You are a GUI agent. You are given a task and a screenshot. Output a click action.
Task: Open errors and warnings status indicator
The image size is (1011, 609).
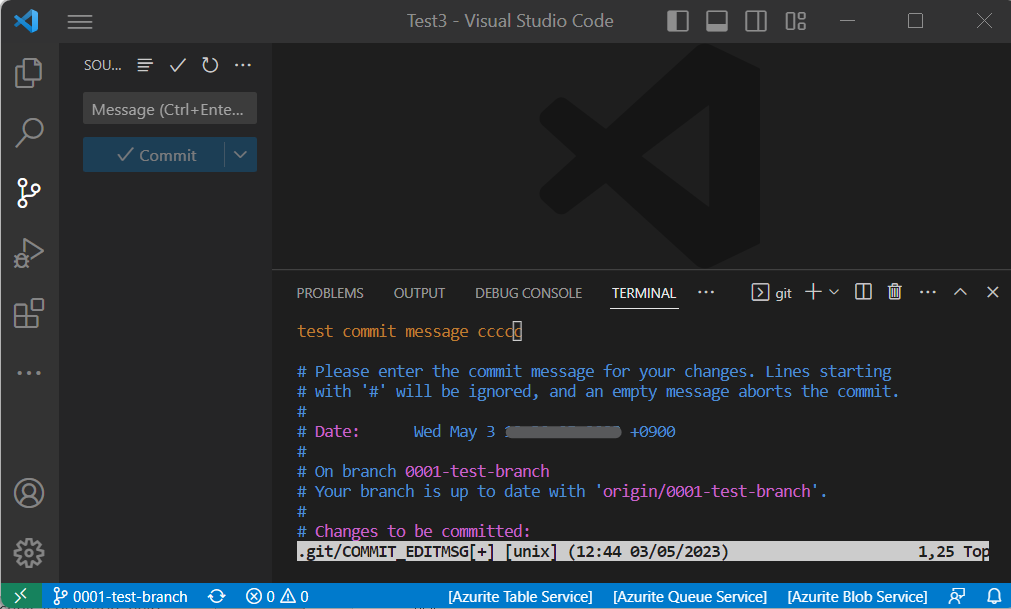(277, 597)
